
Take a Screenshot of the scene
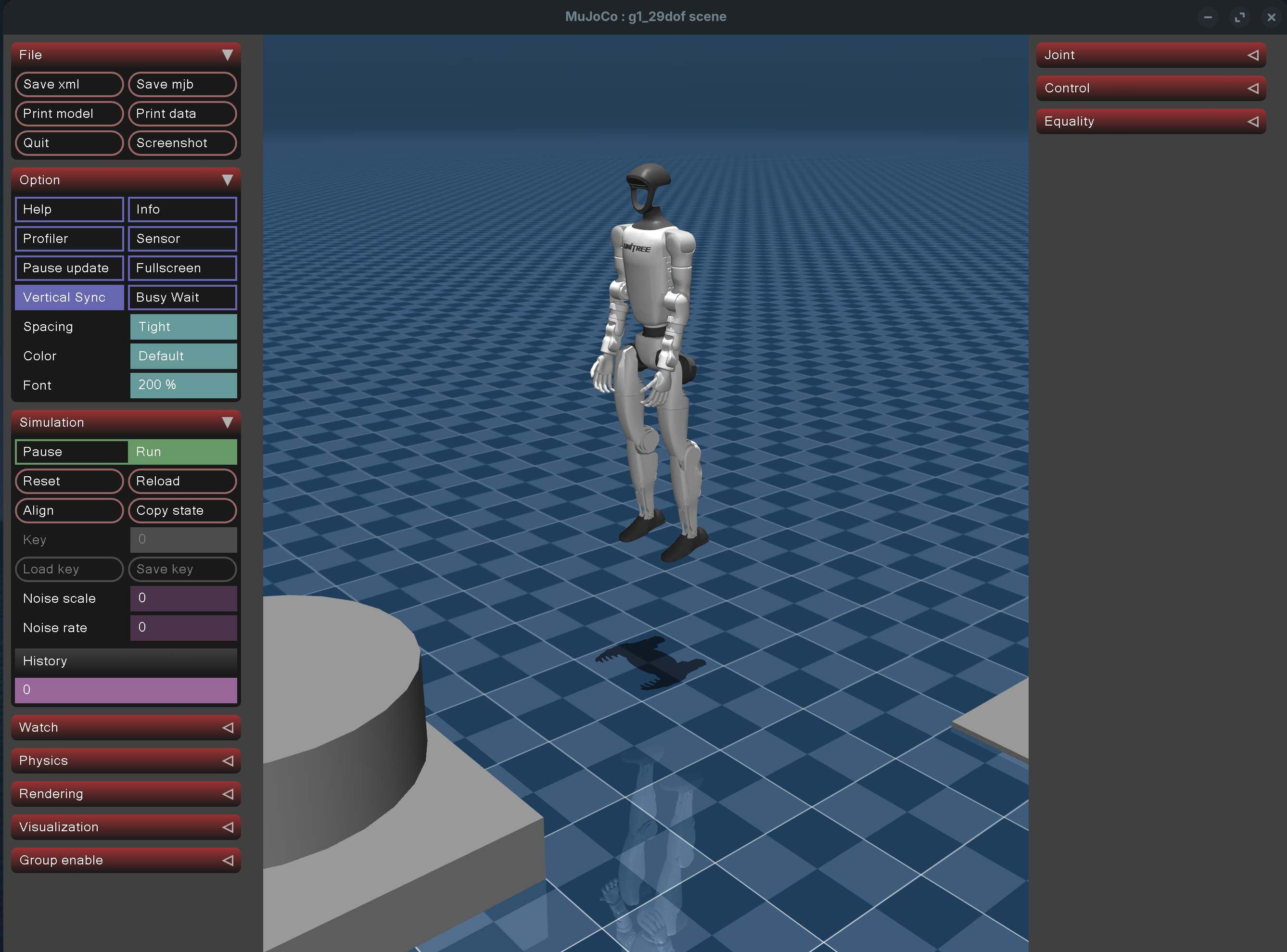[x=182, y=143]
